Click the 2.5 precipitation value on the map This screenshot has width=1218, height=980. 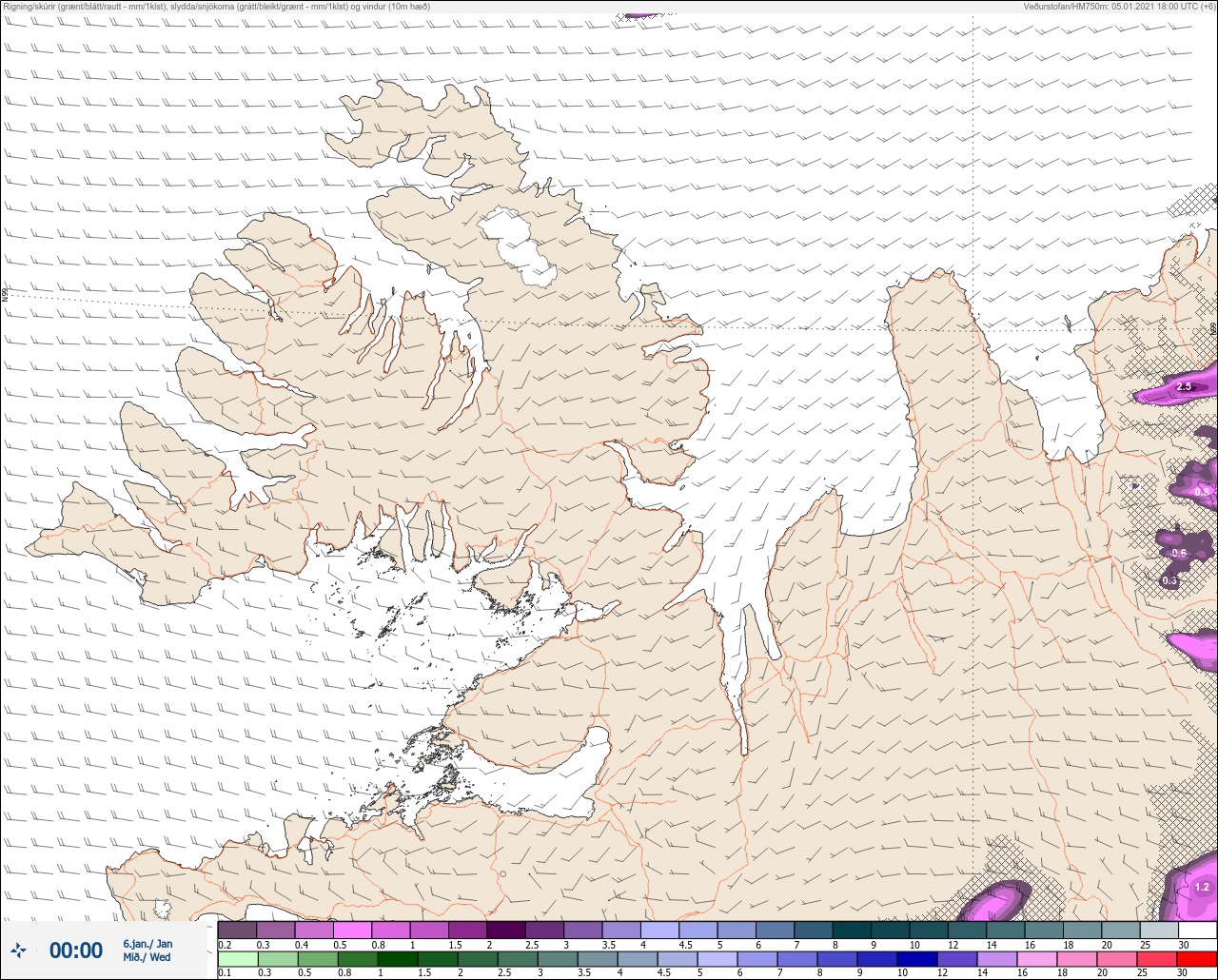tap(1184, 387)
